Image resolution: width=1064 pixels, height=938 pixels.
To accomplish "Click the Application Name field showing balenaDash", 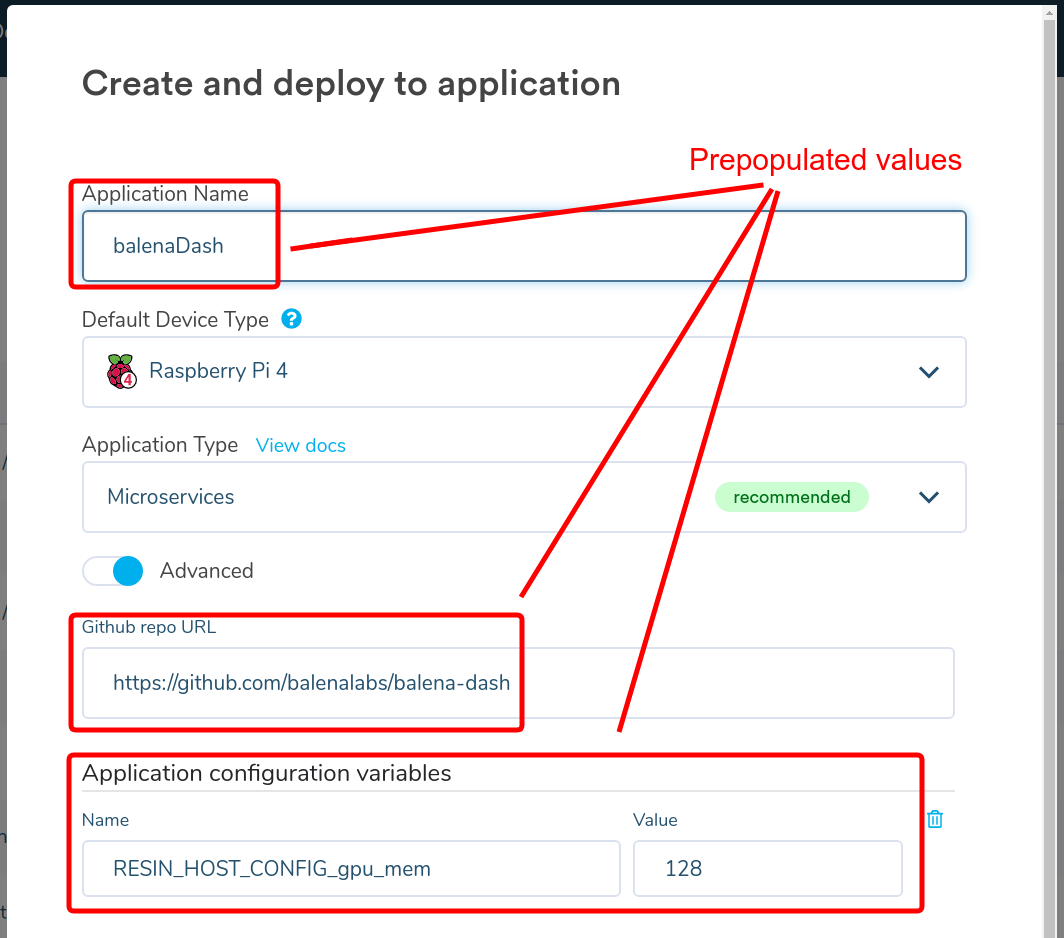I will [400, 245].
